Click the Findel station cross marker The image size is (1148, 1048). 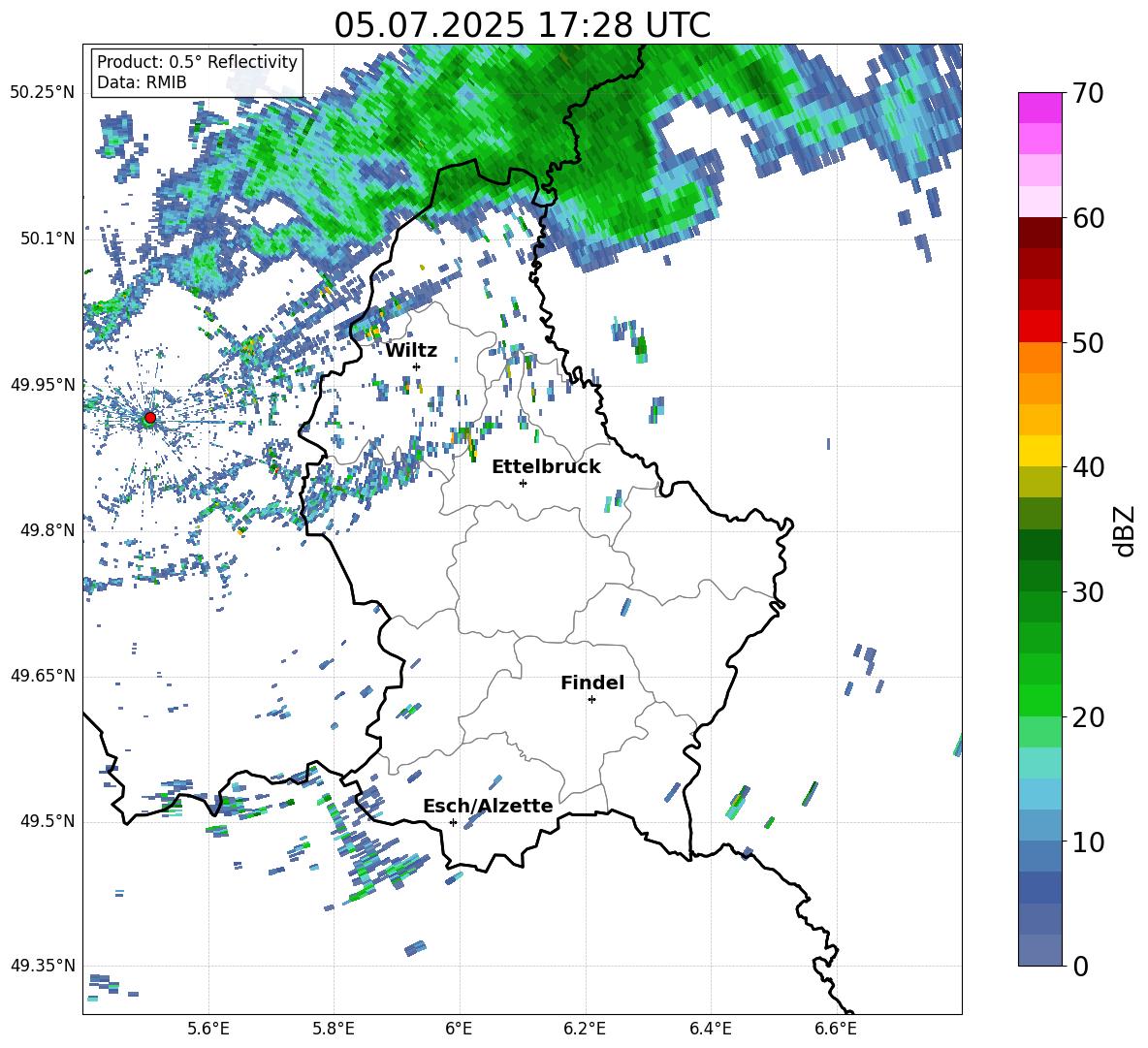[x=591, y=700]
